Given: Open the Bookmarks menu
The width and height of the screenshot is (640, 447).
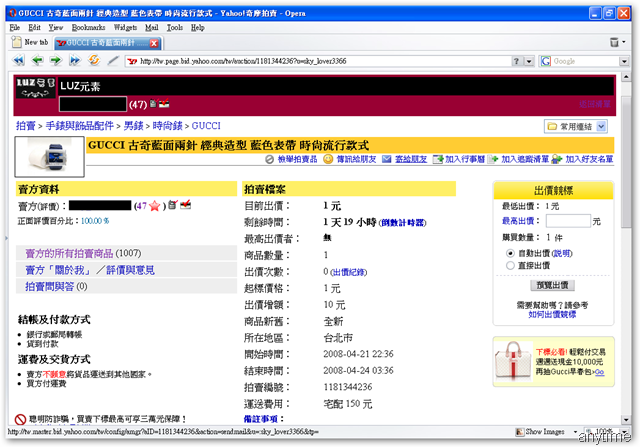Looking at the screenshot, I should coord(88,27).
